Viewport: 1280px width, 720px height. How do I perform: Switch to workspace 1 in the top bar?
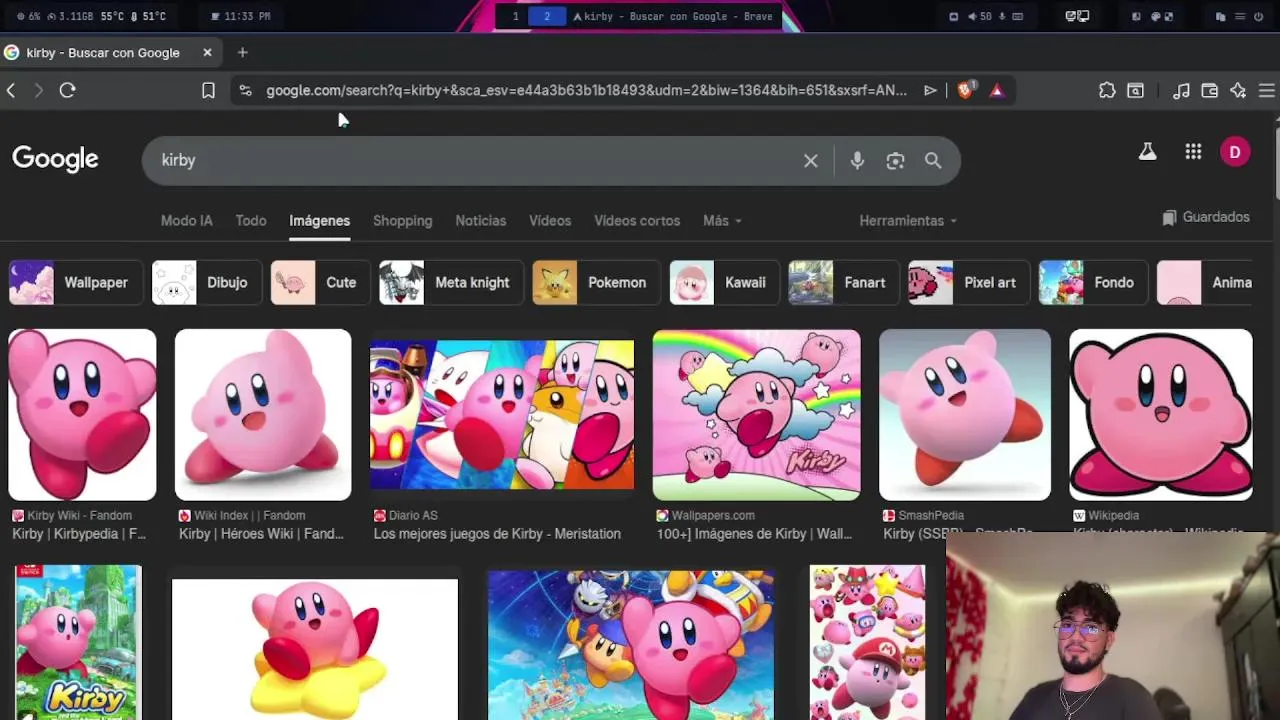click(515, 16)
